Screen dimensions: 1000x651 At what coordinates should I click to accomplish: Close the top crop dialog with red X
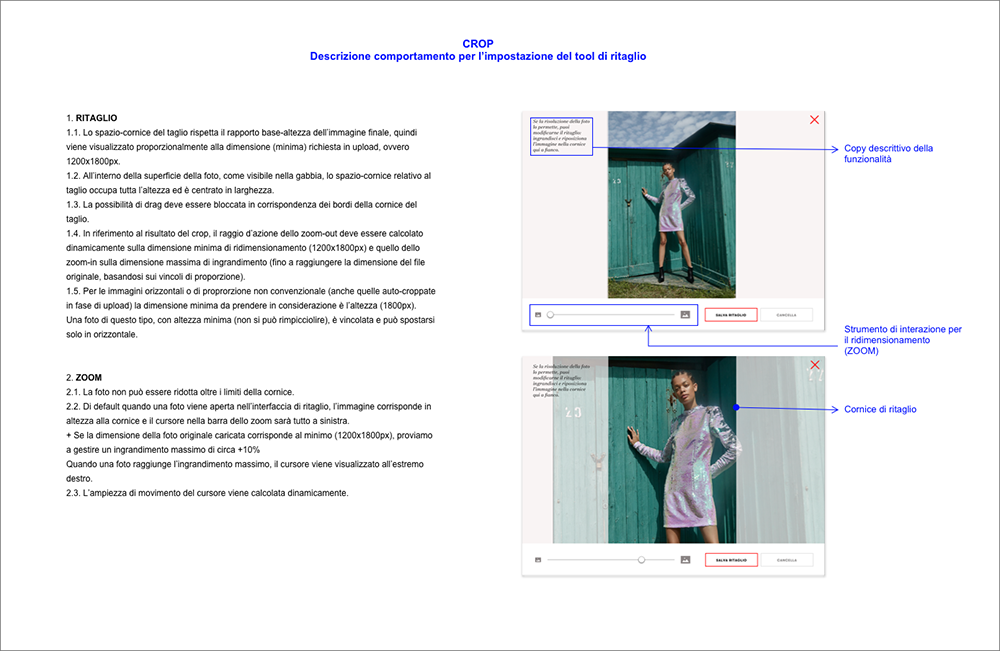point(814,120)
